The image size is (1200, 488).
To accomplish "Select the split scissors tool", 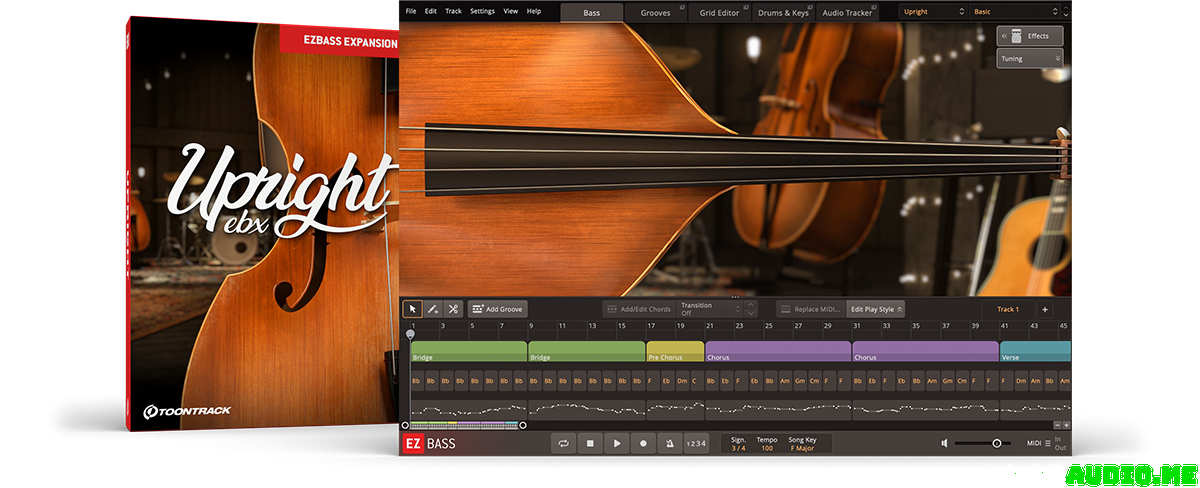I will coord(452,309).
